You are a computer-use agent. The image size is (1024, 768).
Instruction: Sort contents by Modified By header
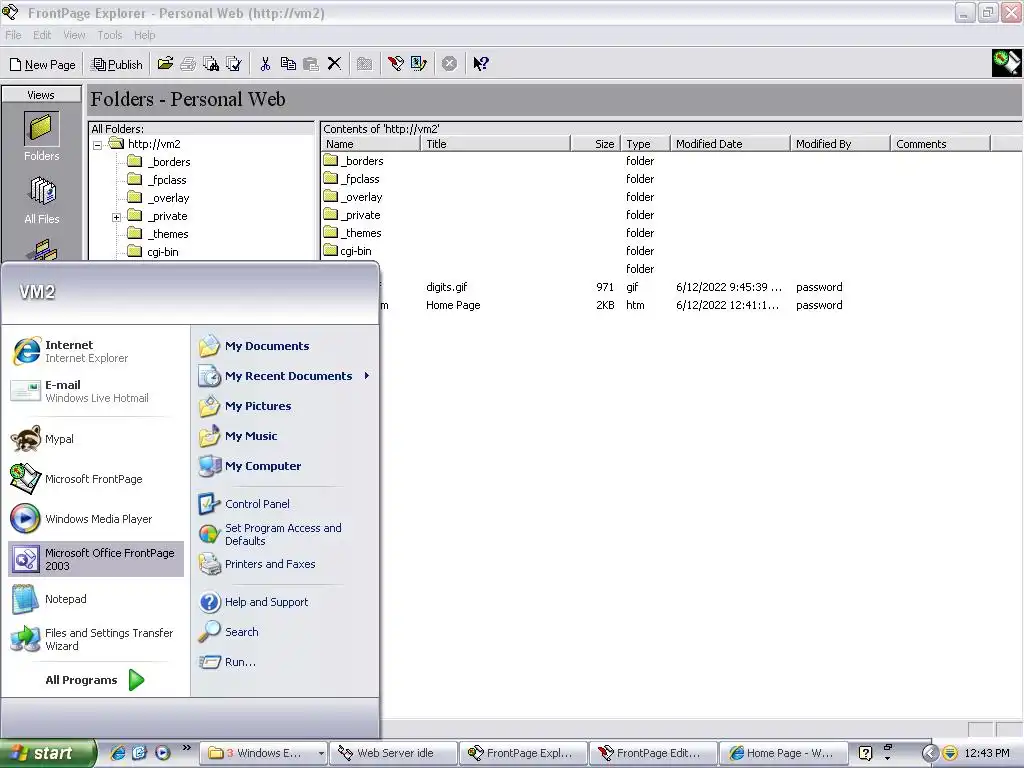840,144
